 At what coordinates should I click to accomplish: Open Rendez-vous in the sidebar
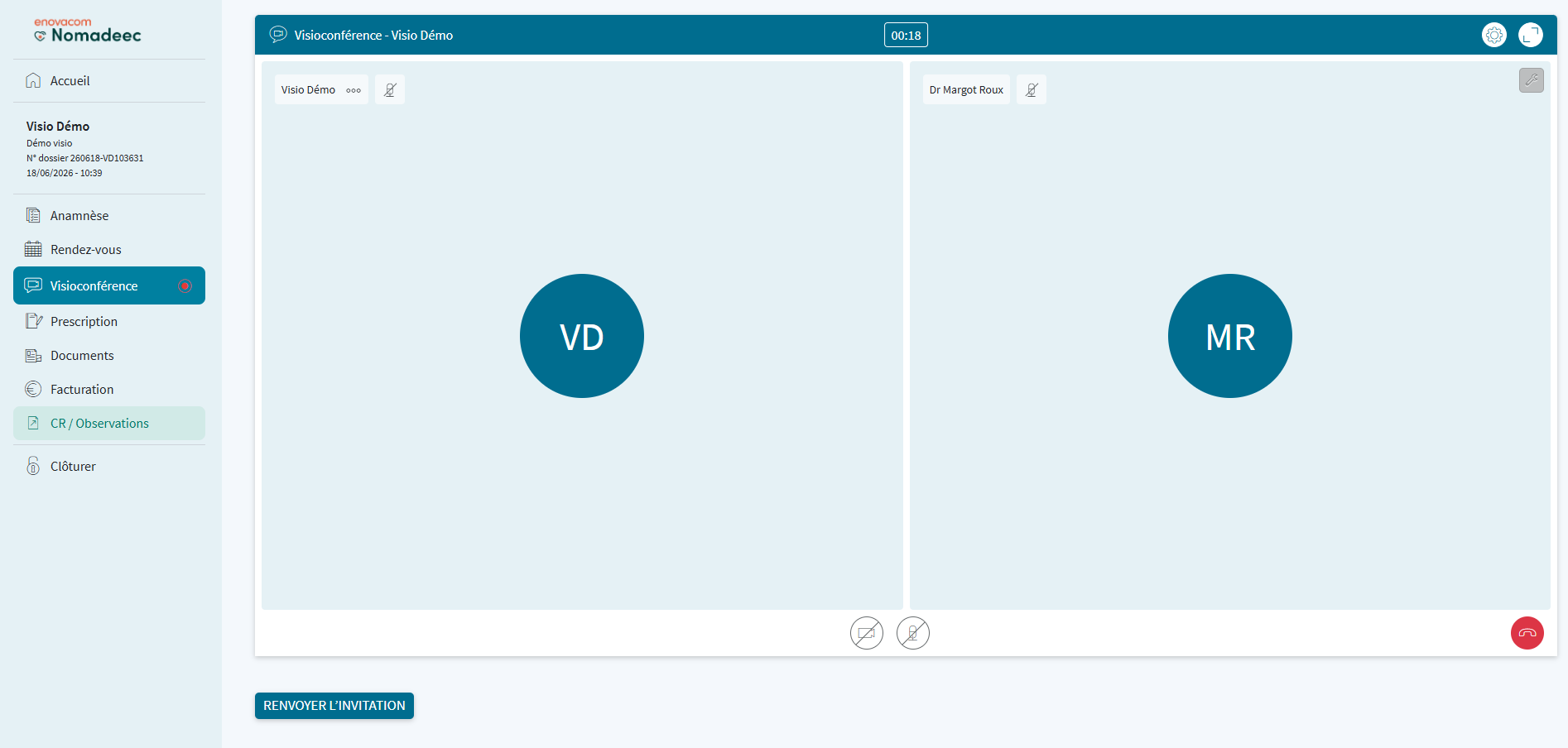[109, 249]
